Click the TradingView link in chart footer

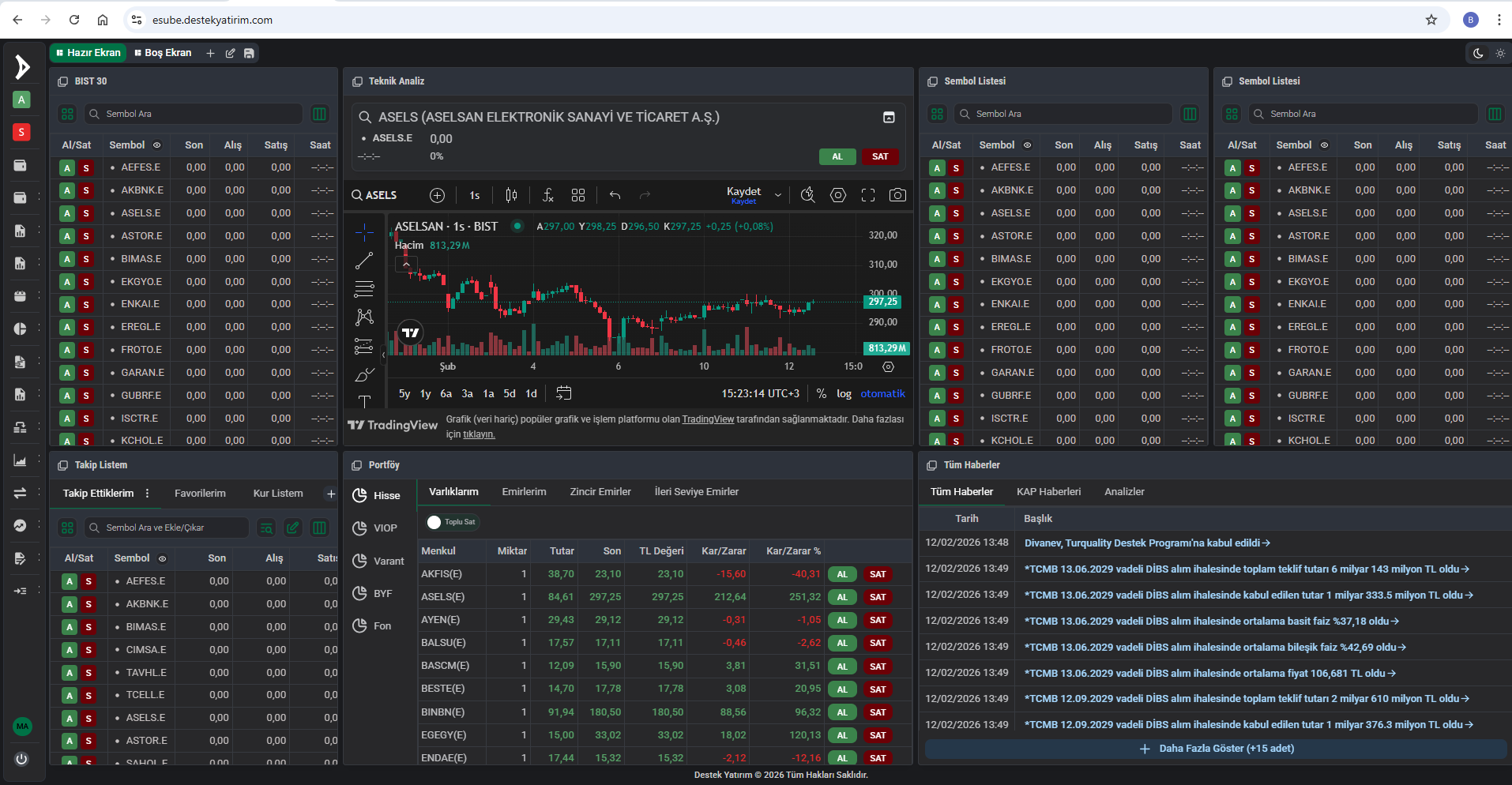pos(708,419)
